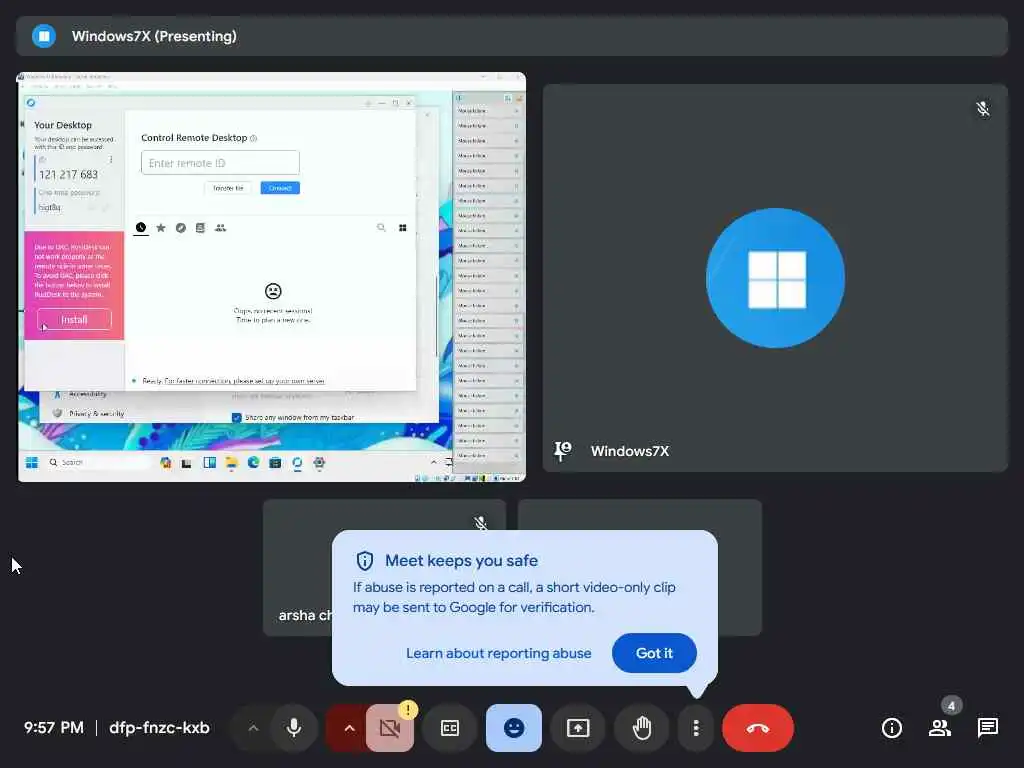Click Install button in shared RustDesk window

(74, 319)
